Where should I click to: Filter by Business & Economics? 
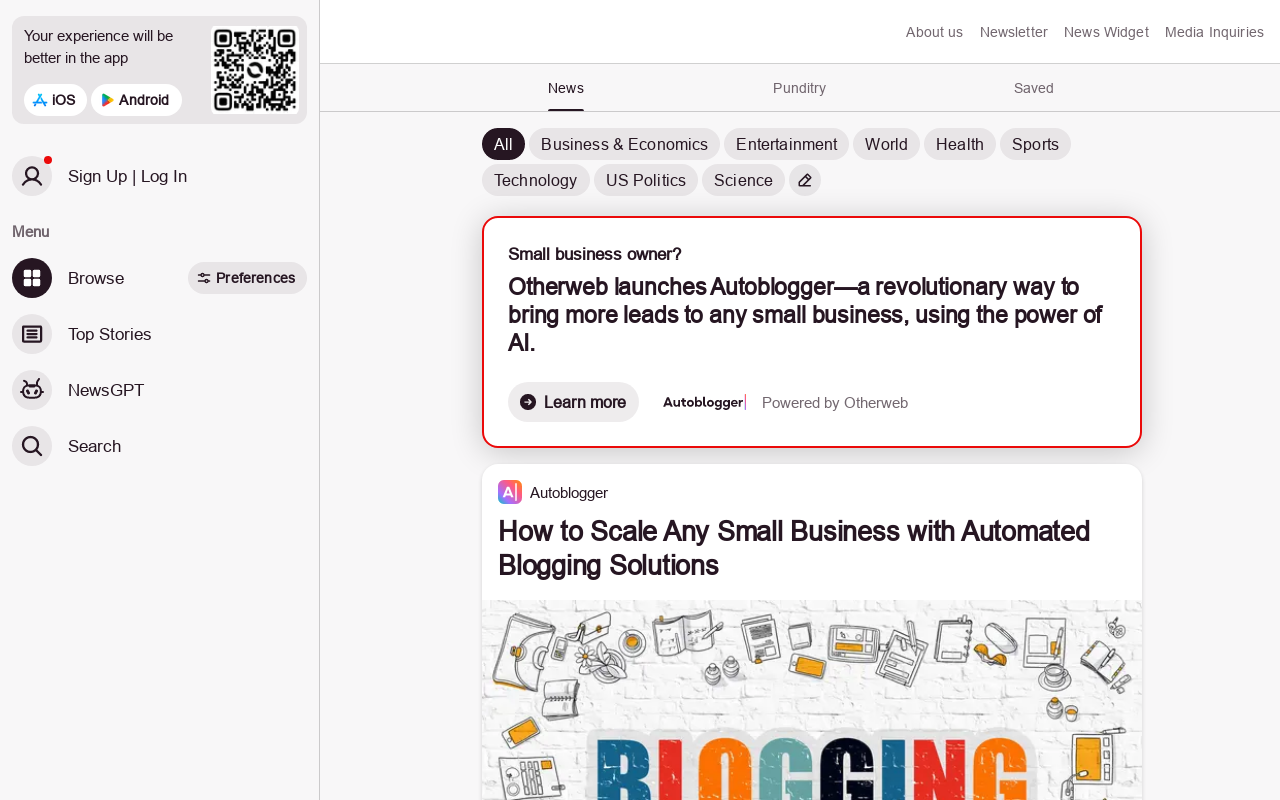click(x=624, y=144)
